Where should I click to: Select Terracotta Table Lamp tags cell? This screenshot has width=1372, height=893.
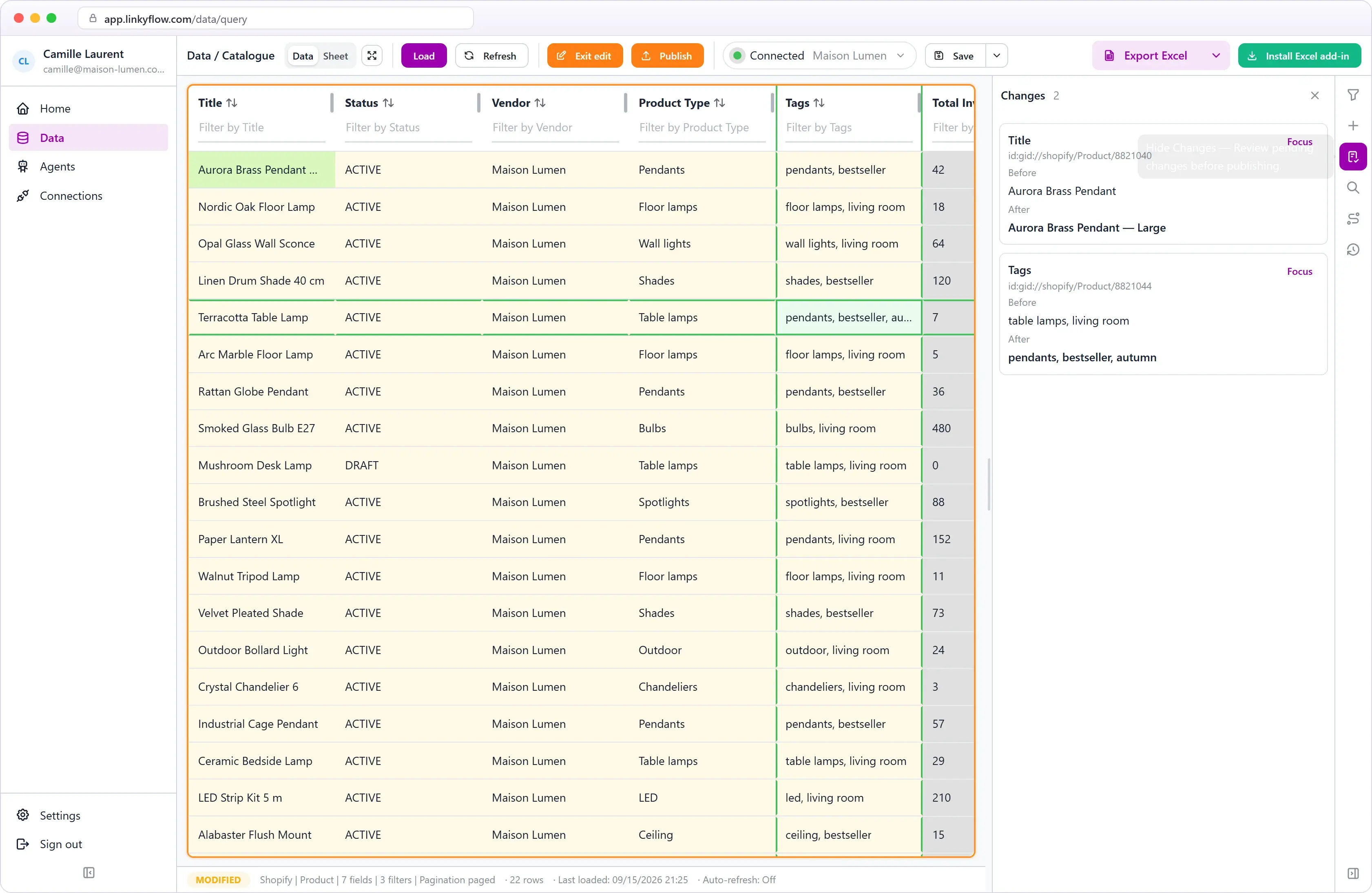pyautogui.click(x=849, y=318)
